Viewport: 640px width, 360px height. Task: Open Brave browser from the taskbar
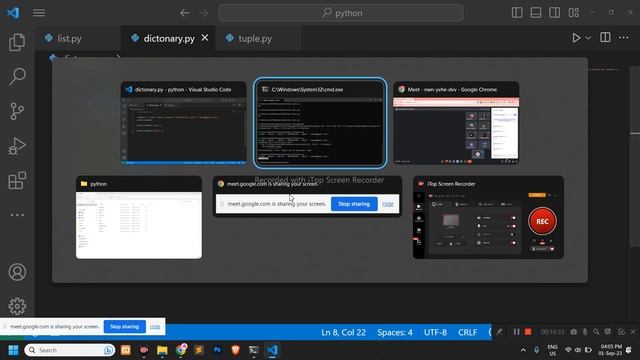click(236, 350)
